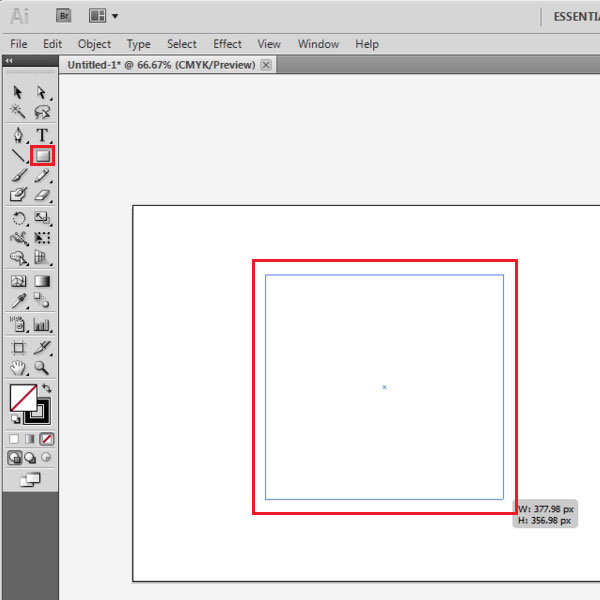Select the Symbol Sprayer tool
Image resolution: width=600 pixels, height=600 pixels.
[18, 324]
